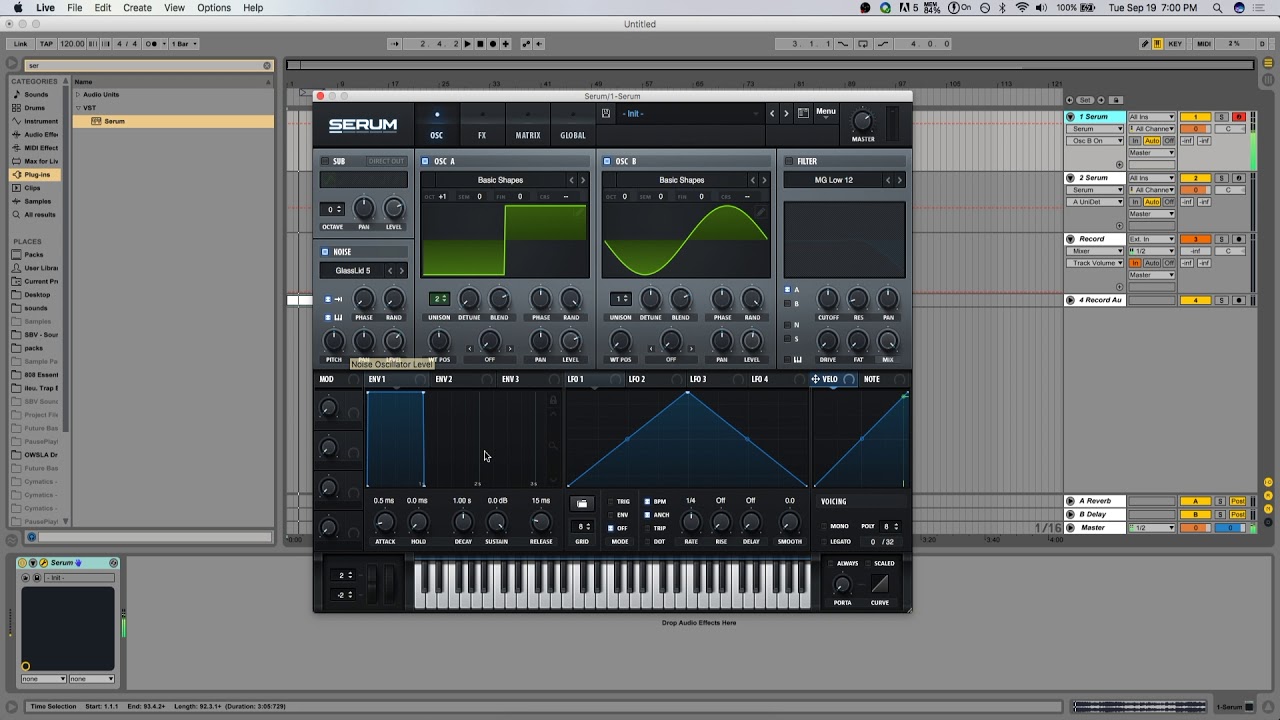Select the Drums category in browser

(x=34, y=107)
